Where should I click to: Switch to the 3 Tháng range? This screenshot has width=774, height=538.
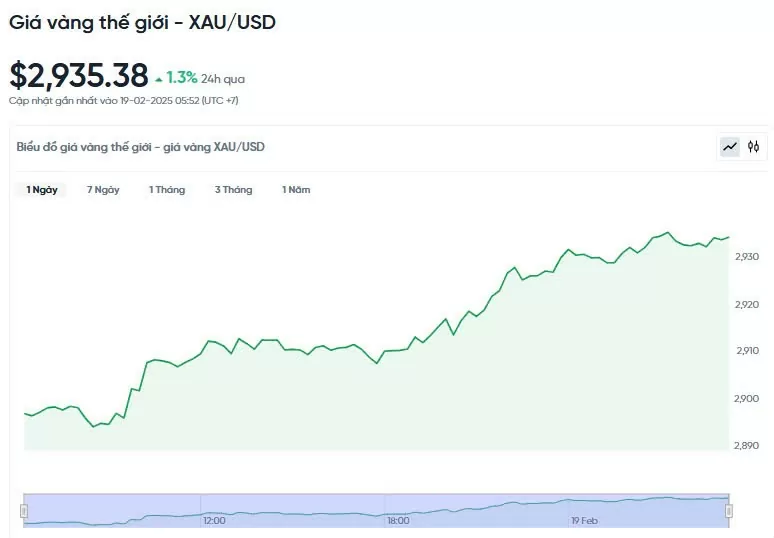tap(233, 190)
